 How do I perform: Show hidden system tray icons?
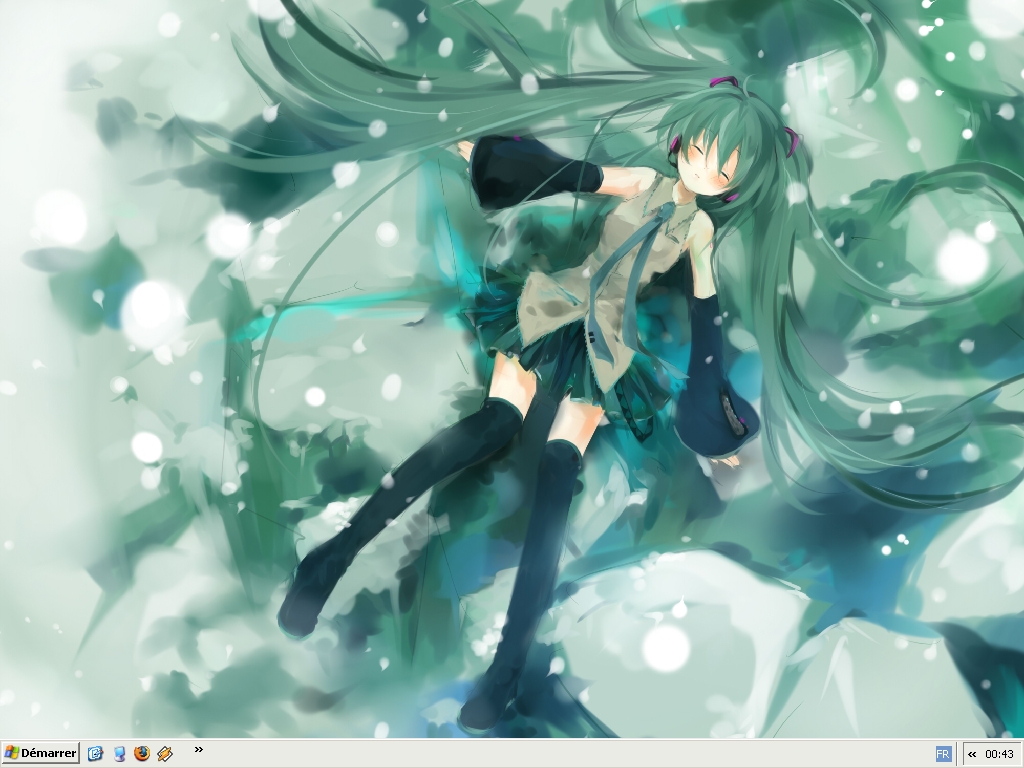point(972,754)
